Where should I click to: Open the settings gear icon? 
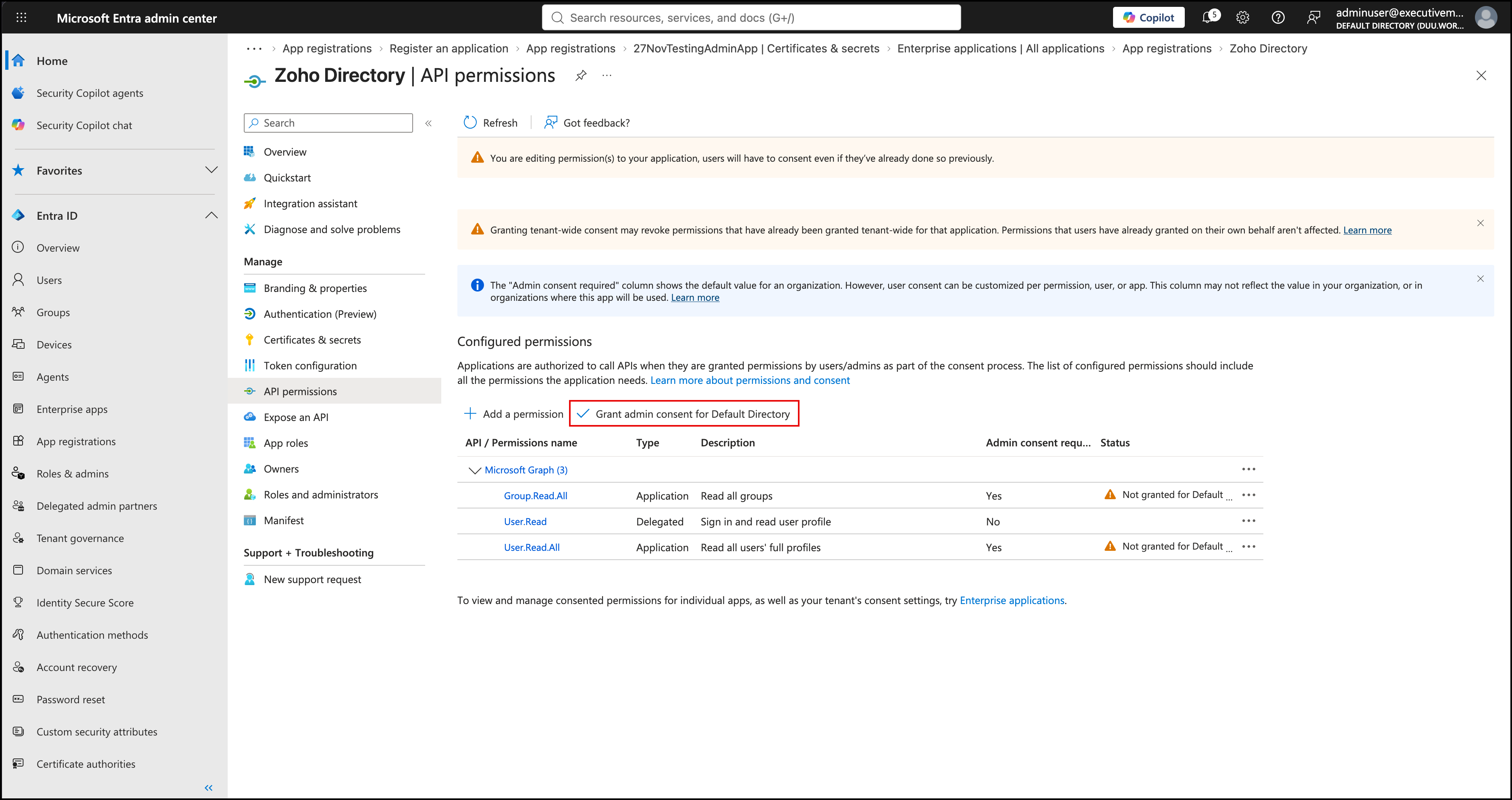[x=1242, y=18]
